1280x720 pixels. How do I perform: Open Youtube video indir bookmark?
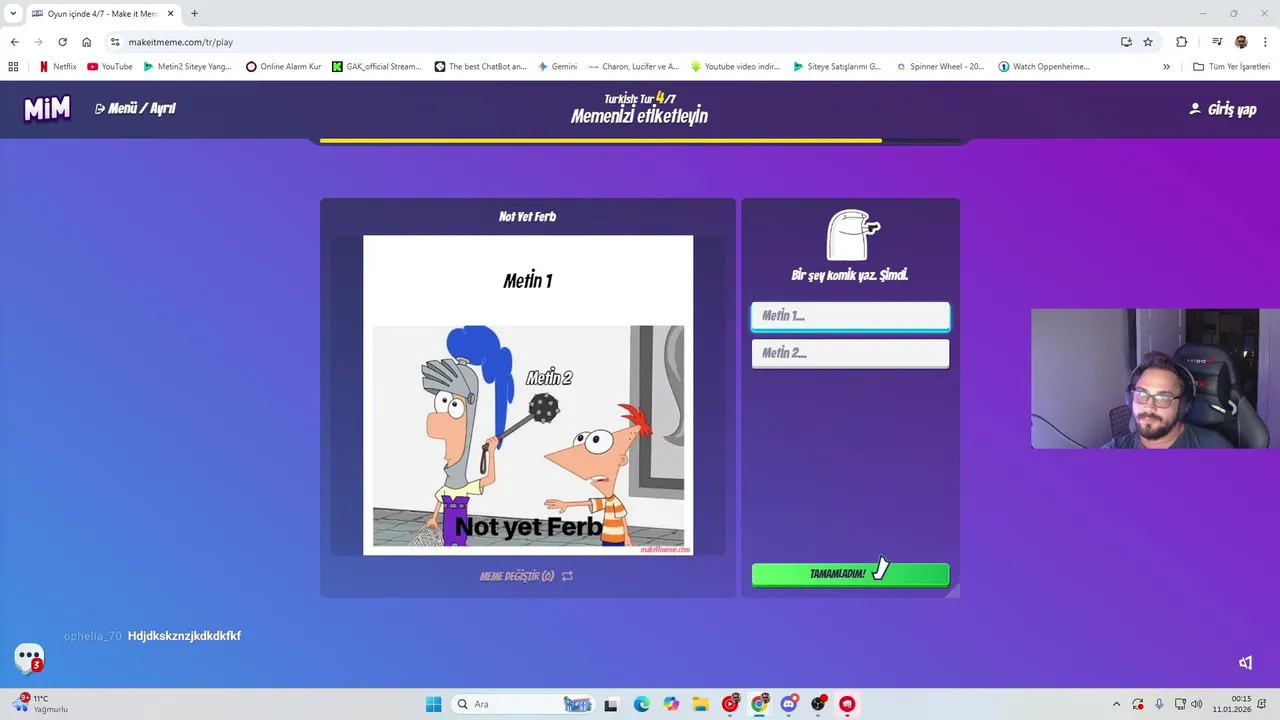[736, 67]
